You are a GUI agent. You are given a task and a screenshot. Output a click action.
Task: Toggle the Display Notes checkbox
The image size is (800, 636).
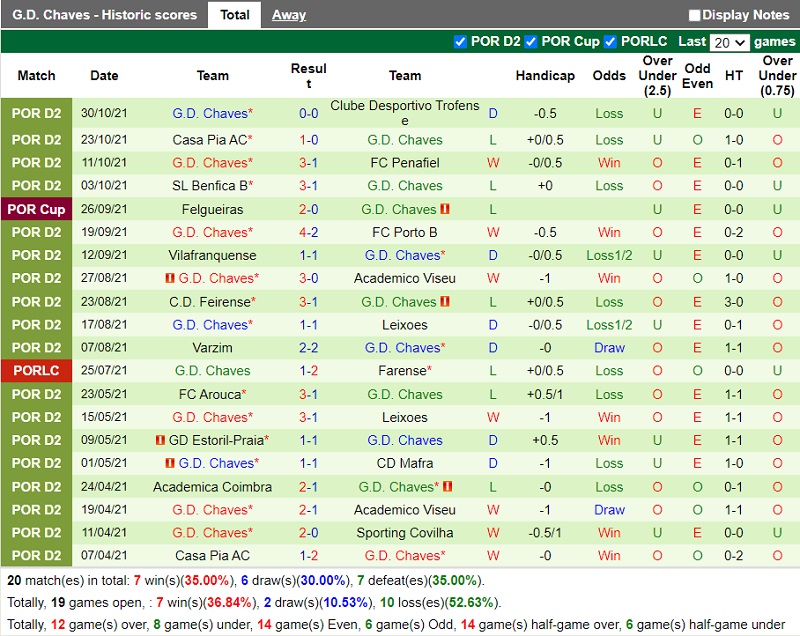[694, 15]
